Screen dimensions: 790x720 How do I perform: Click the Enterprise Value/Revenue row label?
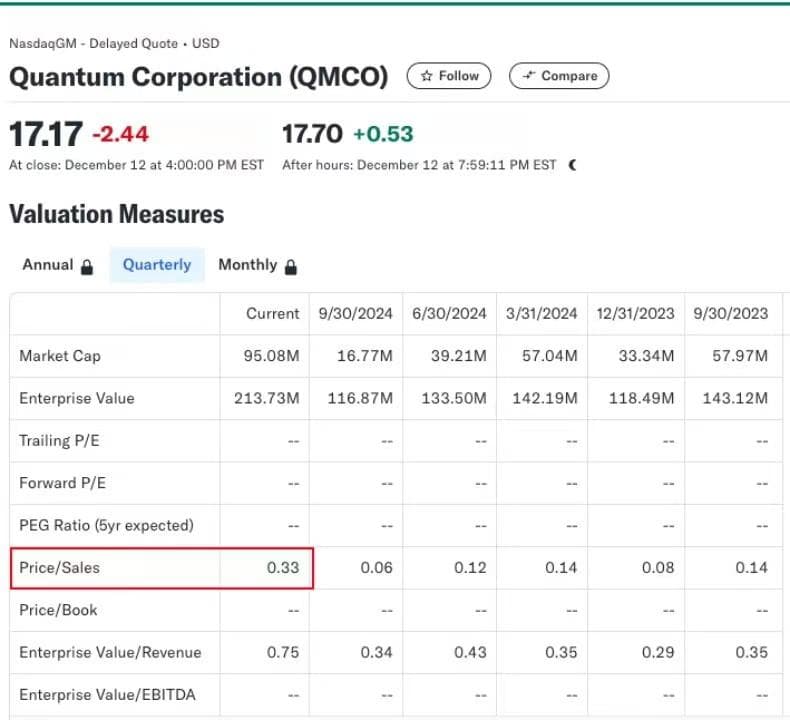[110, 653]
